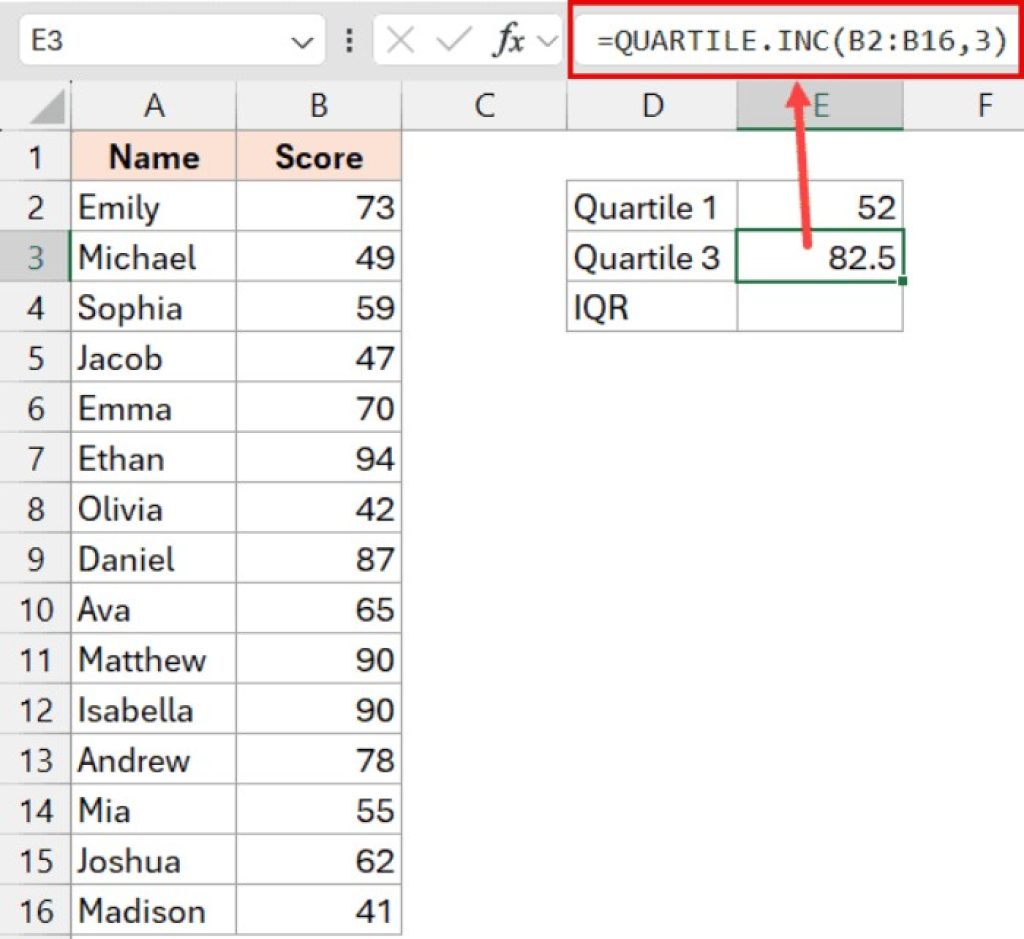Click the green fill handle on cell E3
Image resolution: width=1024 pixels, height=939 pixels.
coord(903,282)
